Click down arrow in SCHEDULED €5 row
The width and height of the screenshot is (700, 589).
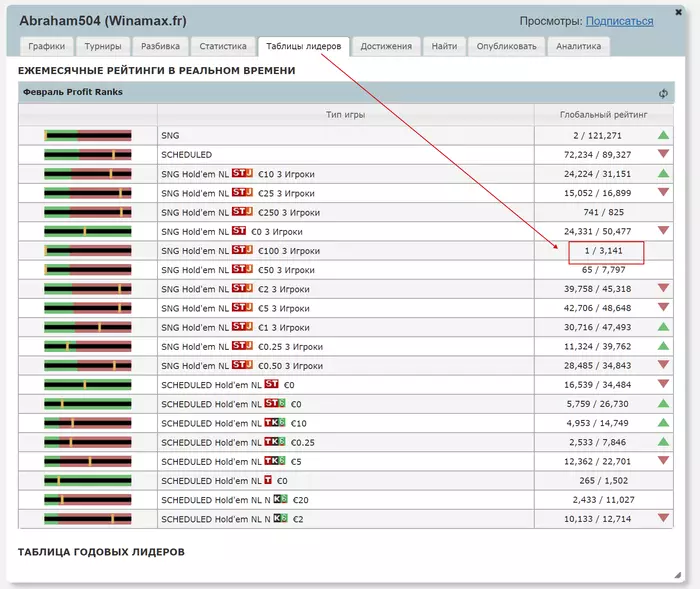point(663,461)
